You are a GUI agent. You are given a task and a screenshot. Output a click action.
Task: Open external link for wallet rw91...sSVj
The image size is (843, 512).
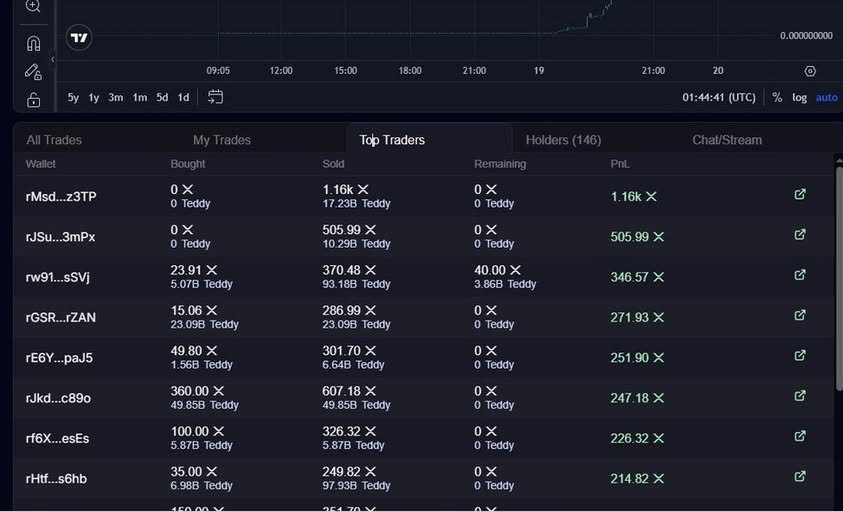[800, 275]
